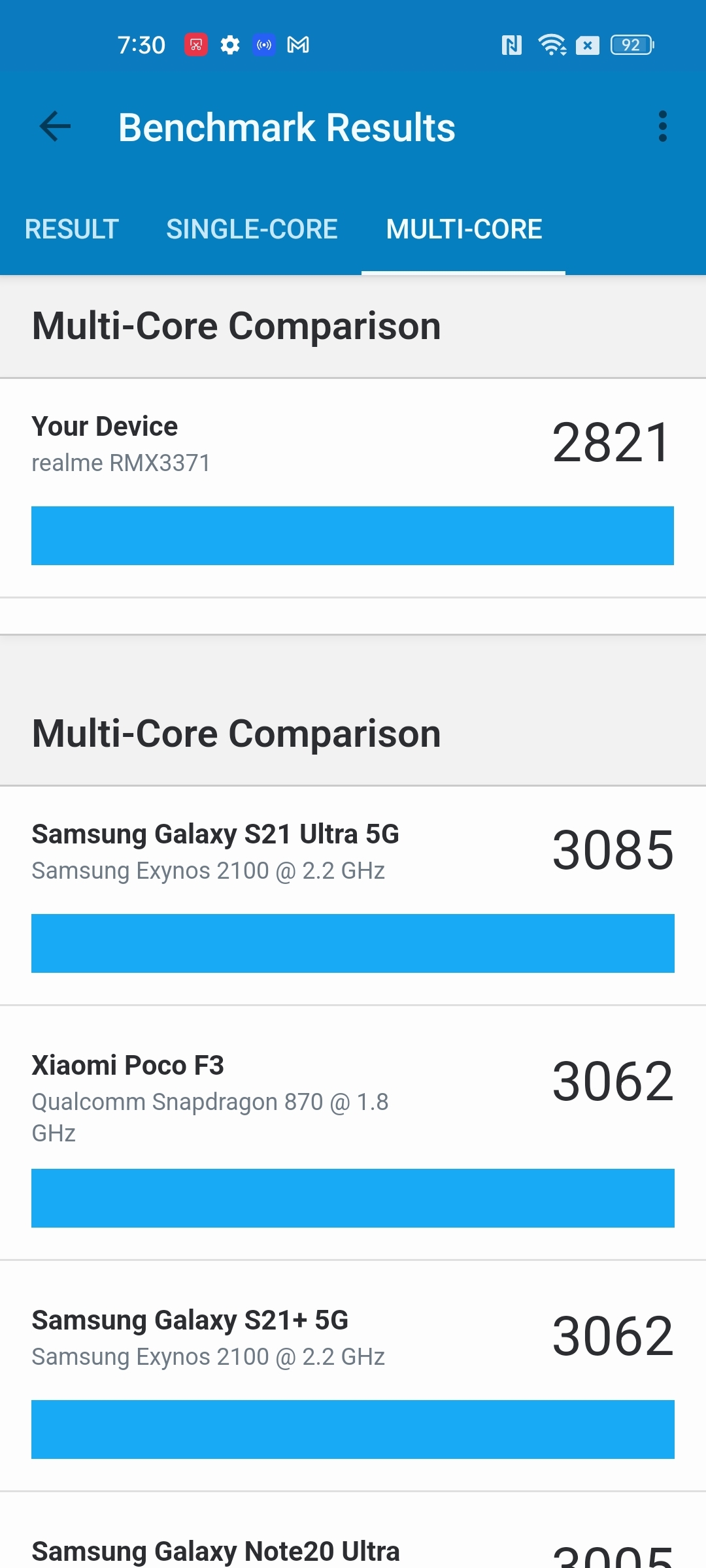Open the SINGLE-CORE tab
Screen dimensions: 706x1568
(253, 229)
